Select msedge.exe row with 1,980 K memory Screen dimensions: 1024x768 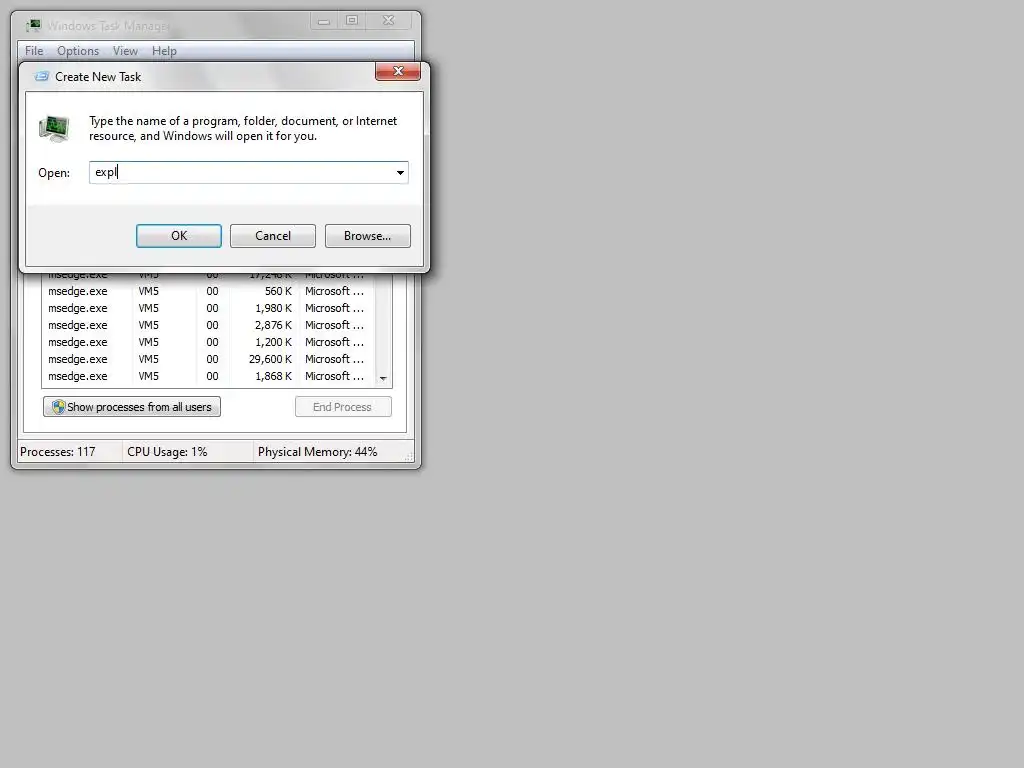click(209, 308)
